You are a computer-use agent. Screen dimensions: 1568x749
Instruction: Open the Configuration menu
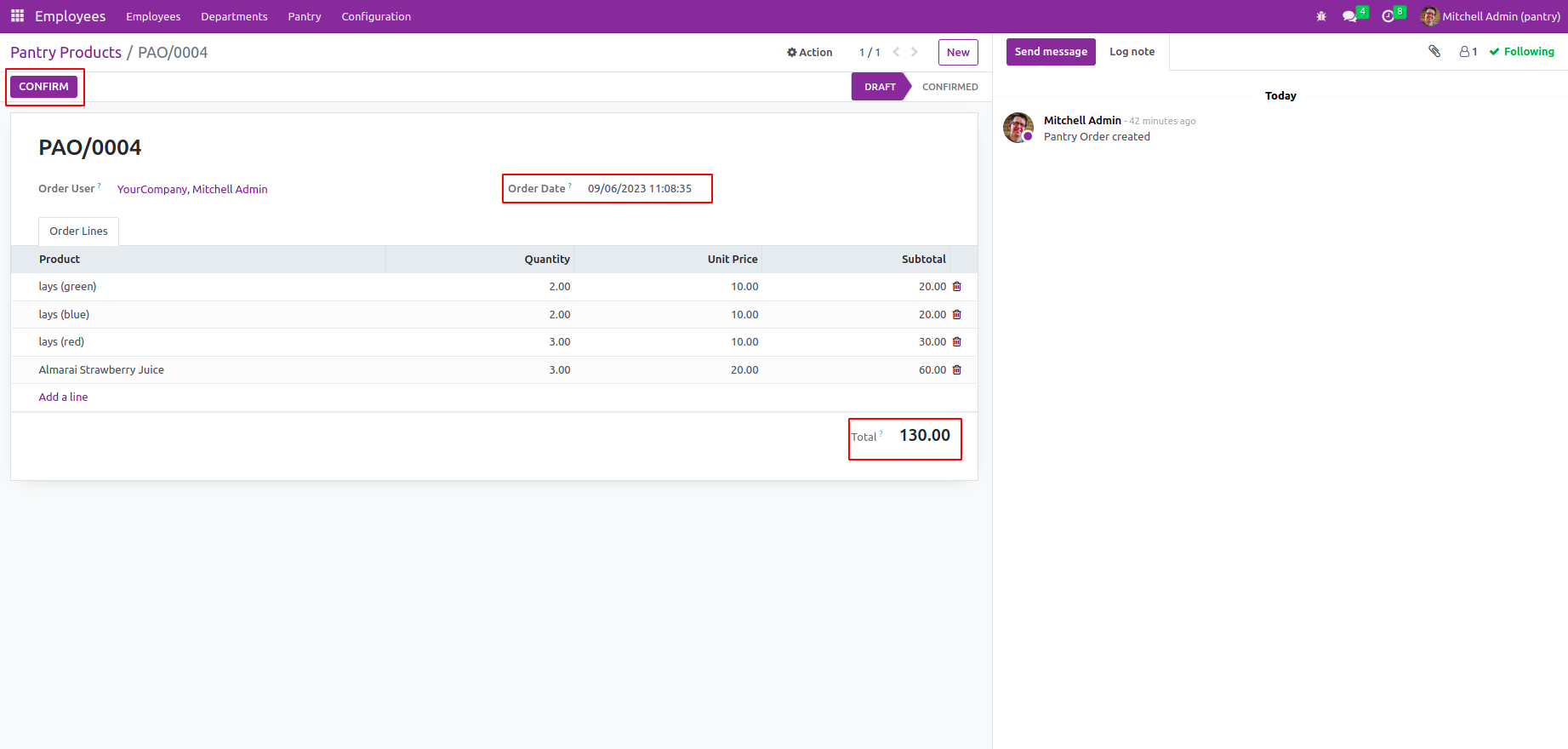pyautogui.click(x=376, y=16)
